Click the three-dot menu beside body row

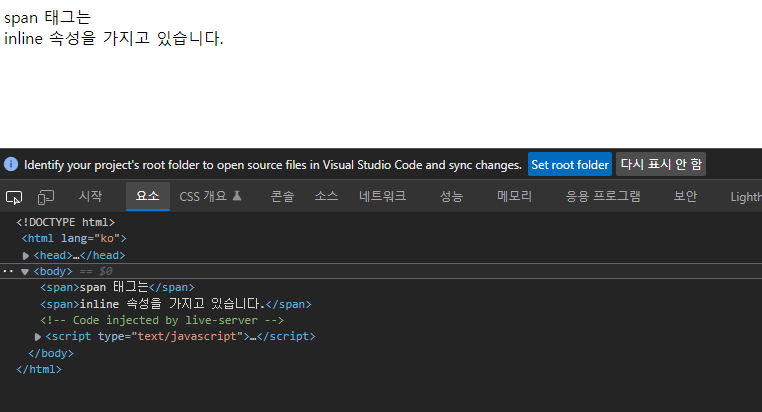[x=8, y=271]
